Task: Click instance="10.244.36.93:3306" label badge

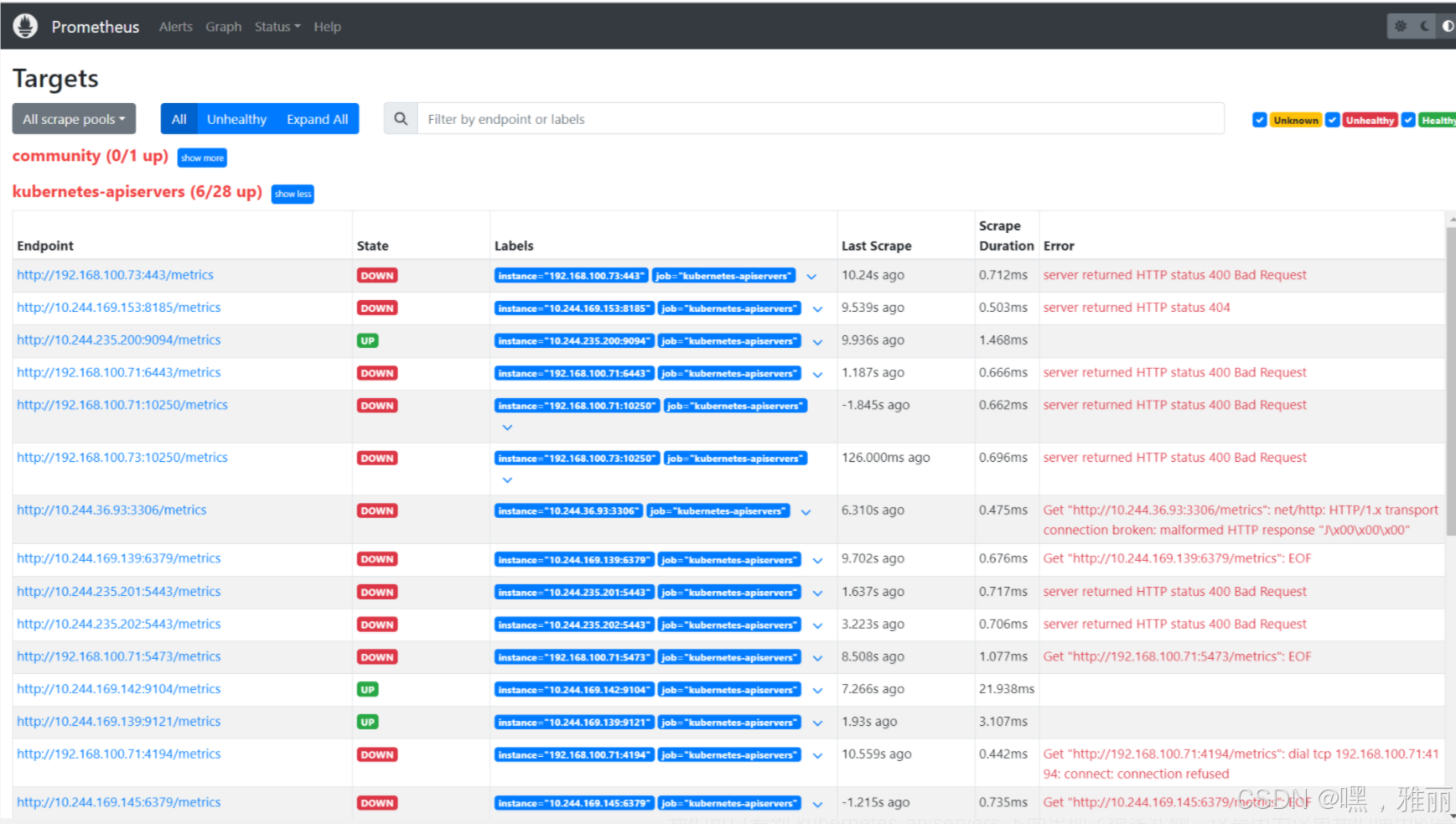Action: point(568,511)
